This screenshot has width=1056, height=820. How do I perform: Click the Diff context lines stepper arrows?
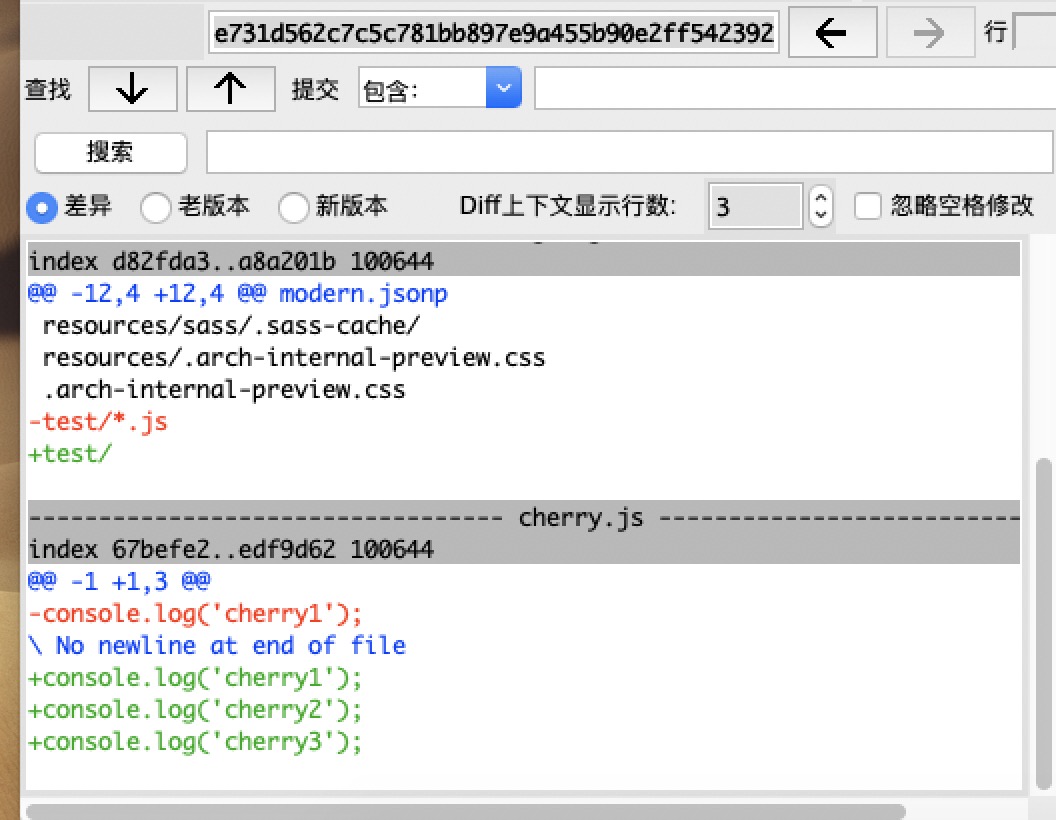pyautogui.click(x=820, y=206)
